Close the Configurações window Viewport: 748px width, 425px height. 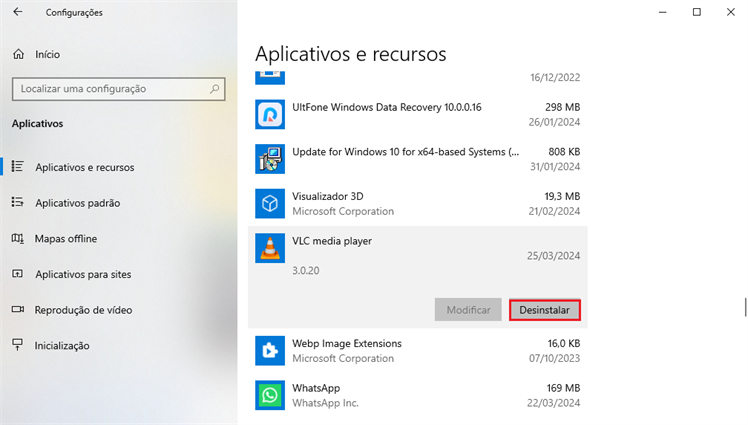pyautogui.click(x=731, y=12)
